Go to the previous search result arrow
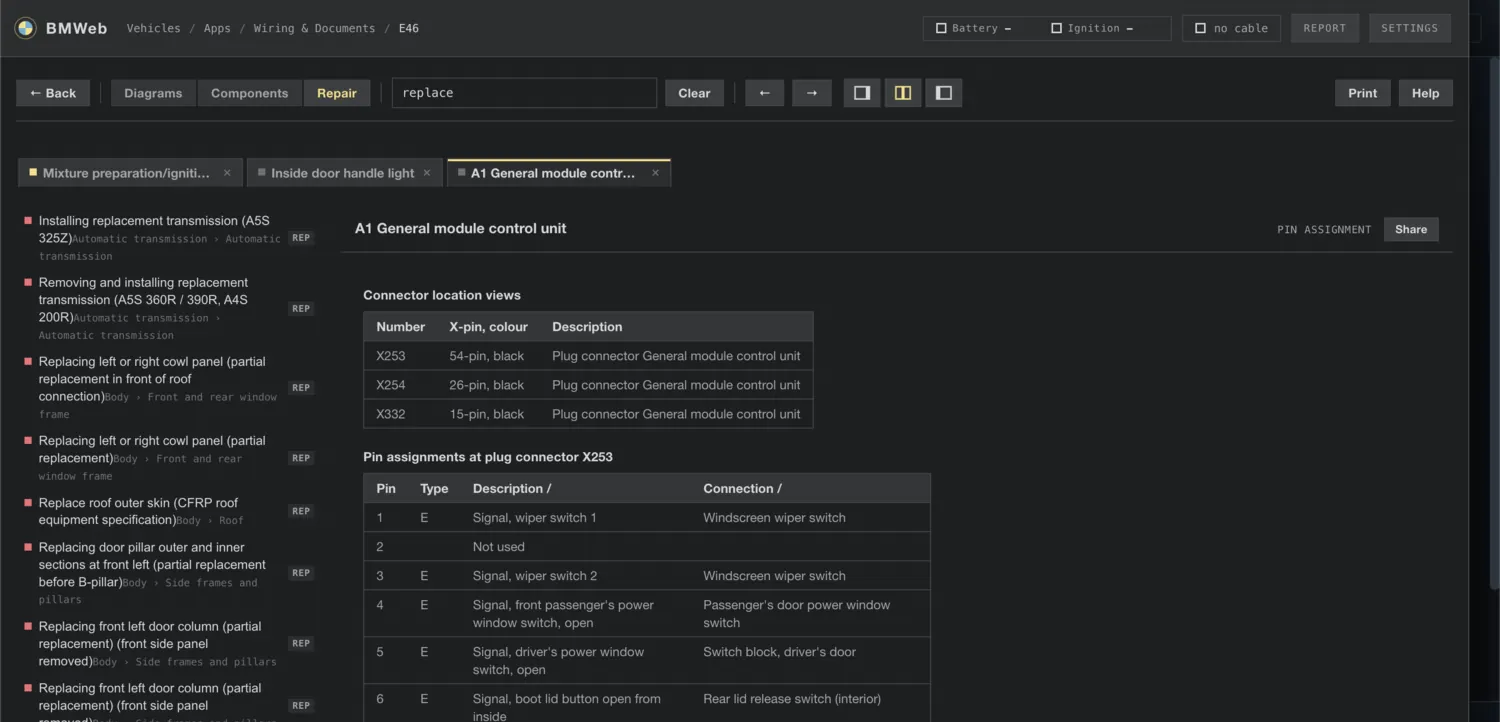This screenshot has height=722, width=1500. coord(765,93)
